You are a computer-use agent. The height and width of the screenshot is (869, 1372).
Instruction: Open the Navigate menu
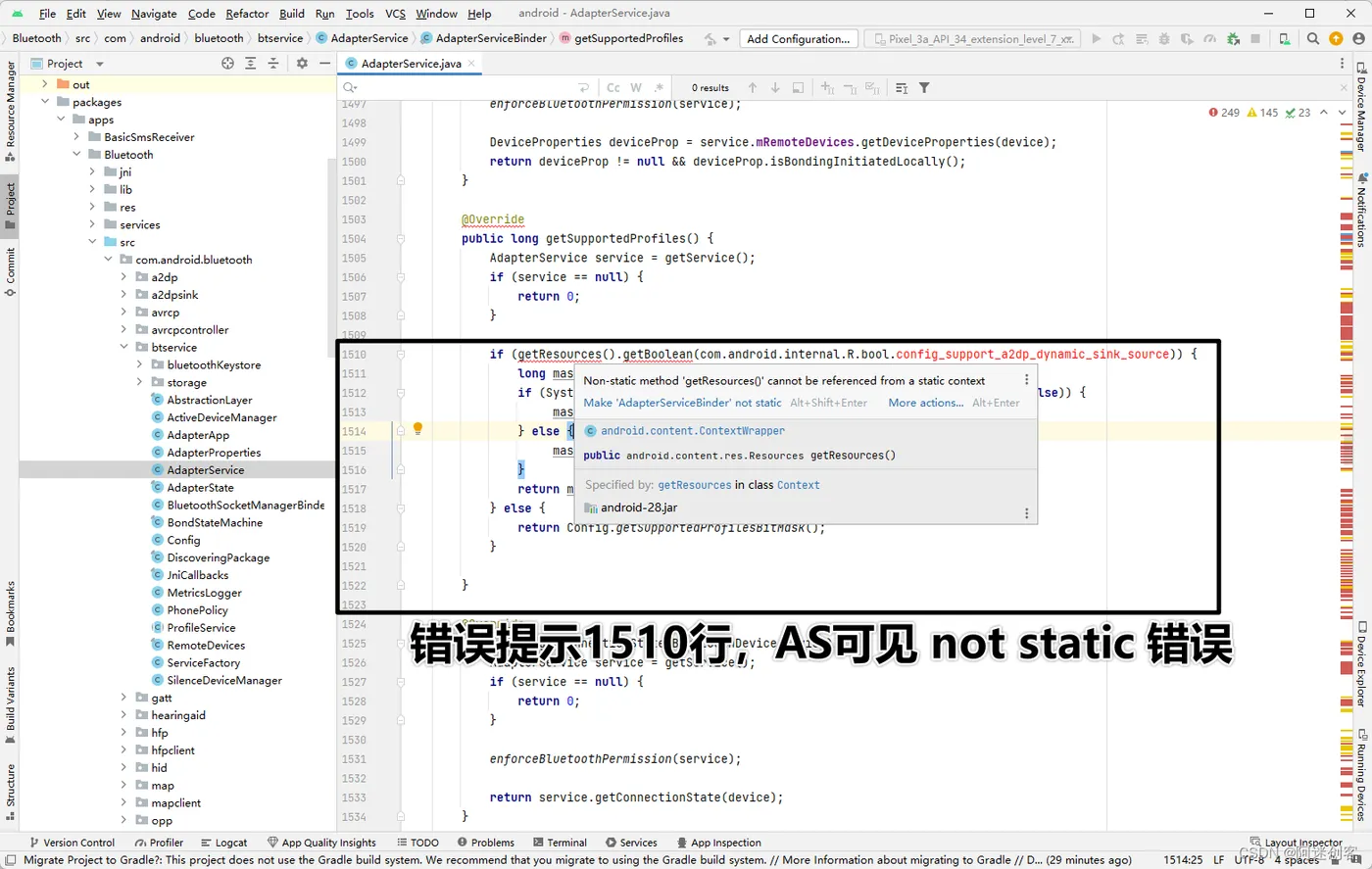click(154, 14)
